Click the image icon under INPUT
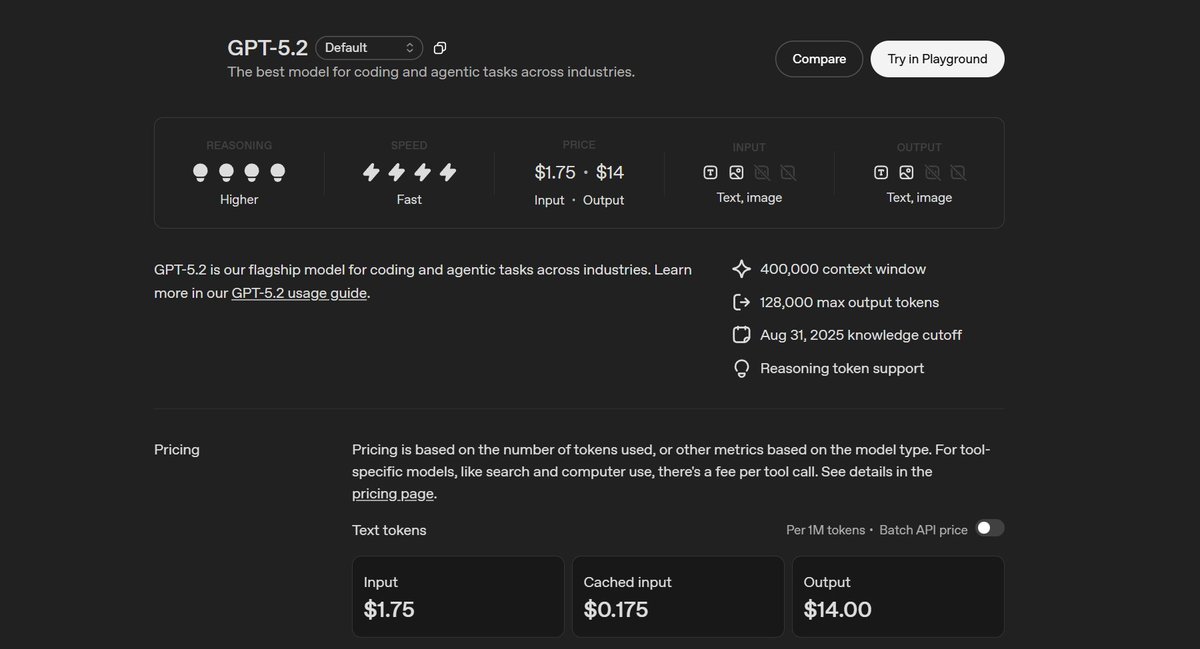Viewport: 1200px width, 649px height. [737, 172]
